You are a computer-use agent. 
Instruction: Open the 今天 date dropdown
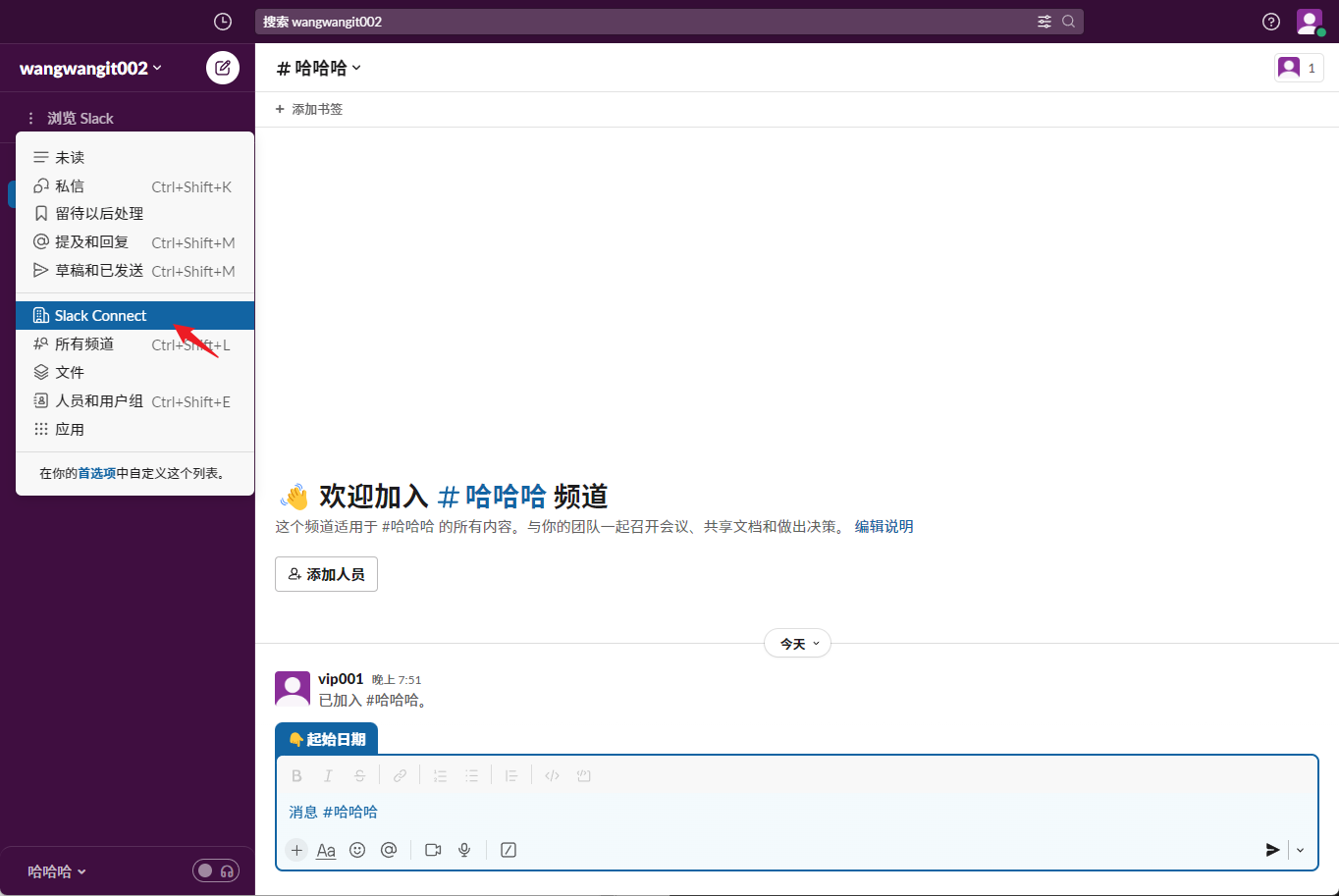[798, 644]
